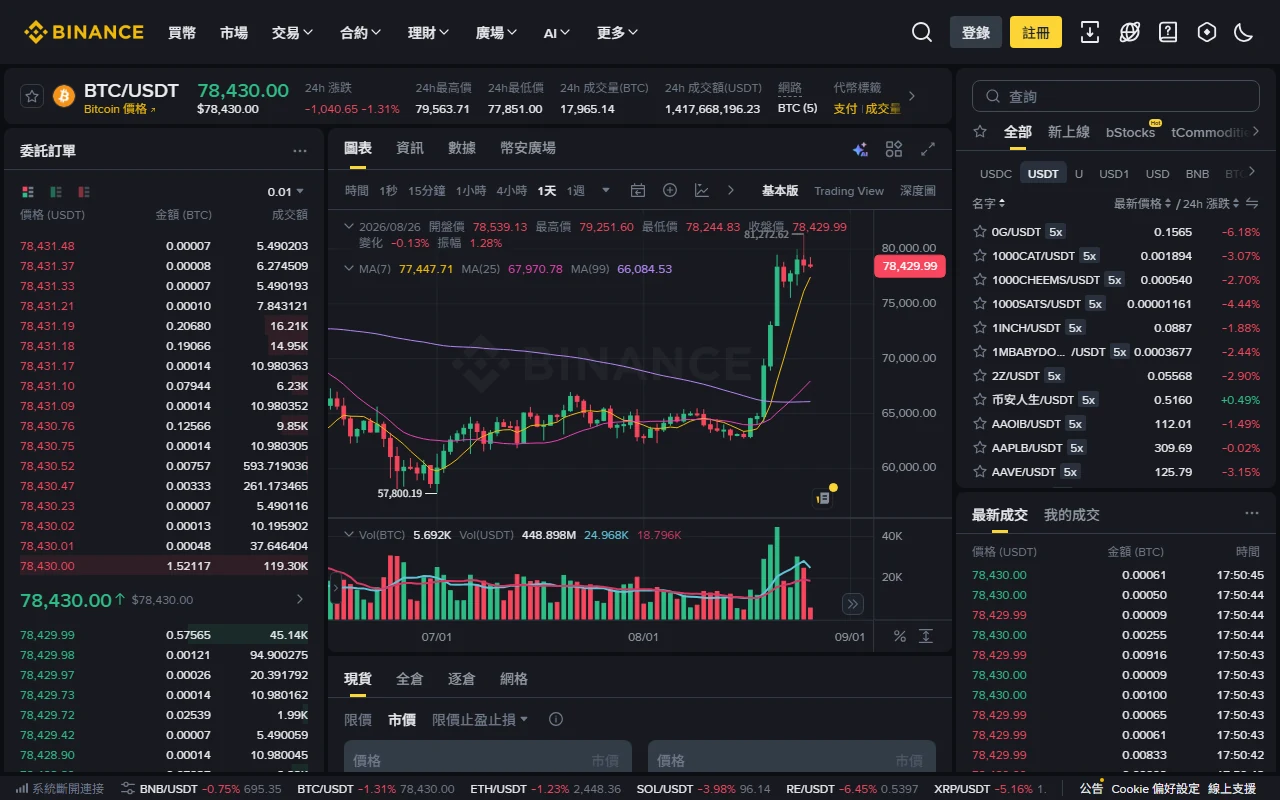Filter market list by USDC
1280x800 pixels.
[x=996, y=173]
